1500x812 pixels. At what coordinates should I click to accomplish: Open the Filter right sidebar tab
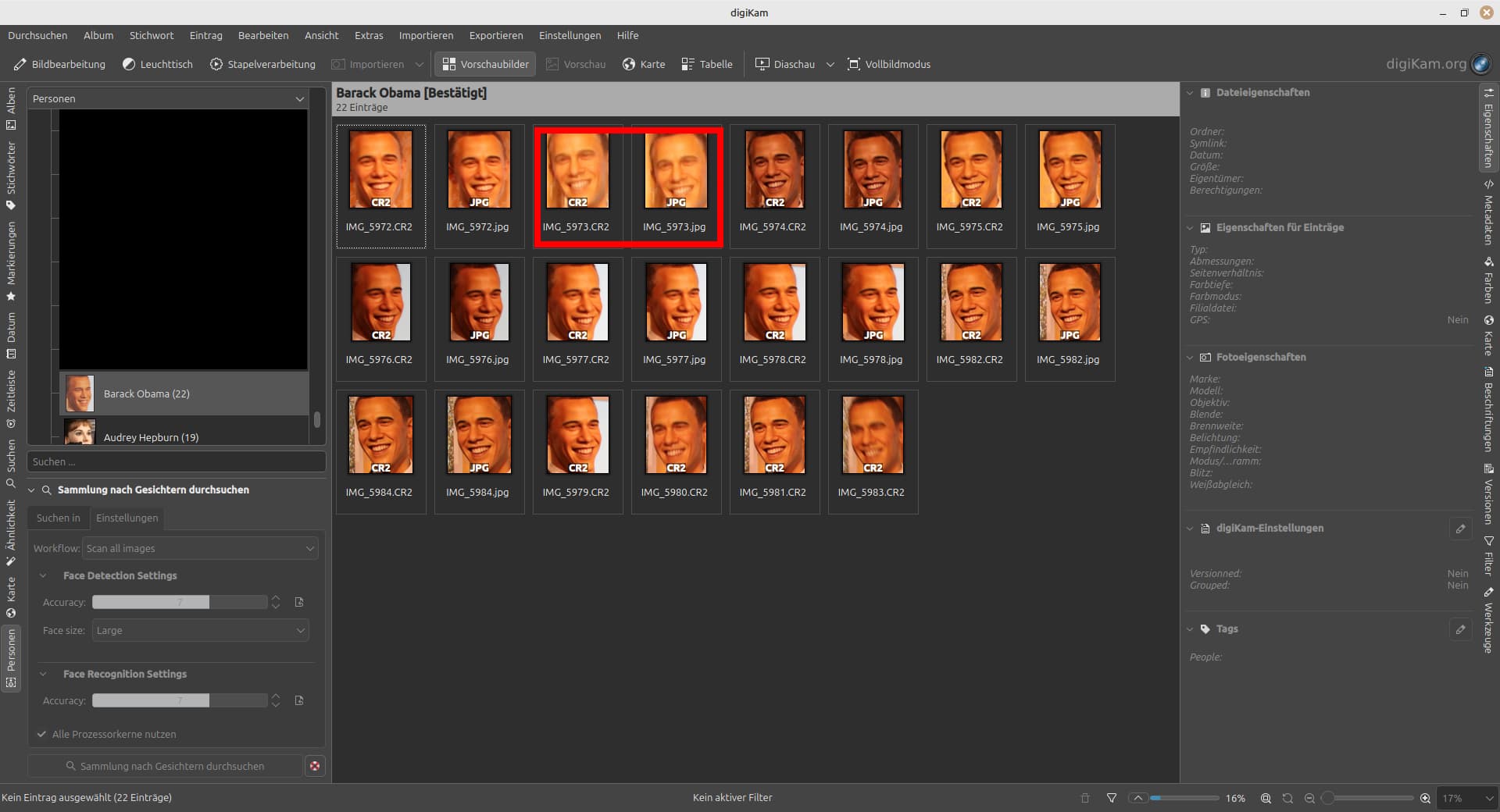[x=1488, y=555]
